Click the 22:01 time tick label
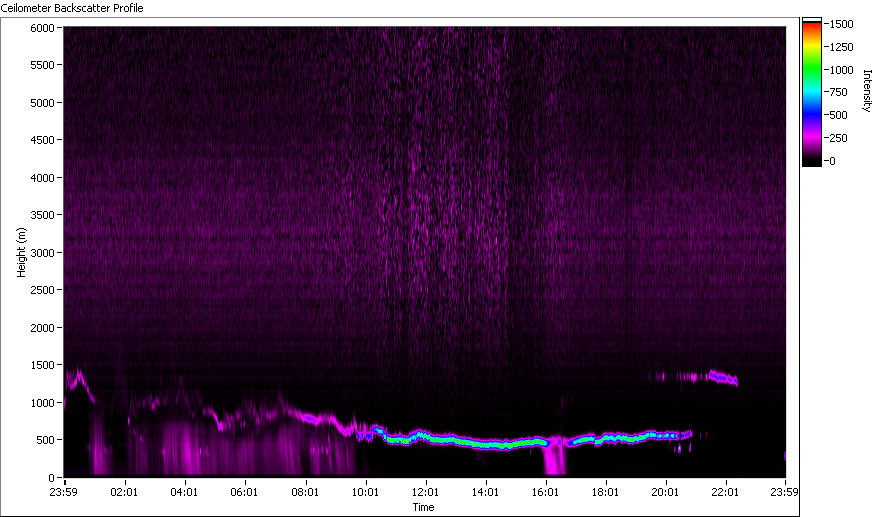This screenshot has width=876, height=517. click(725, 492)
